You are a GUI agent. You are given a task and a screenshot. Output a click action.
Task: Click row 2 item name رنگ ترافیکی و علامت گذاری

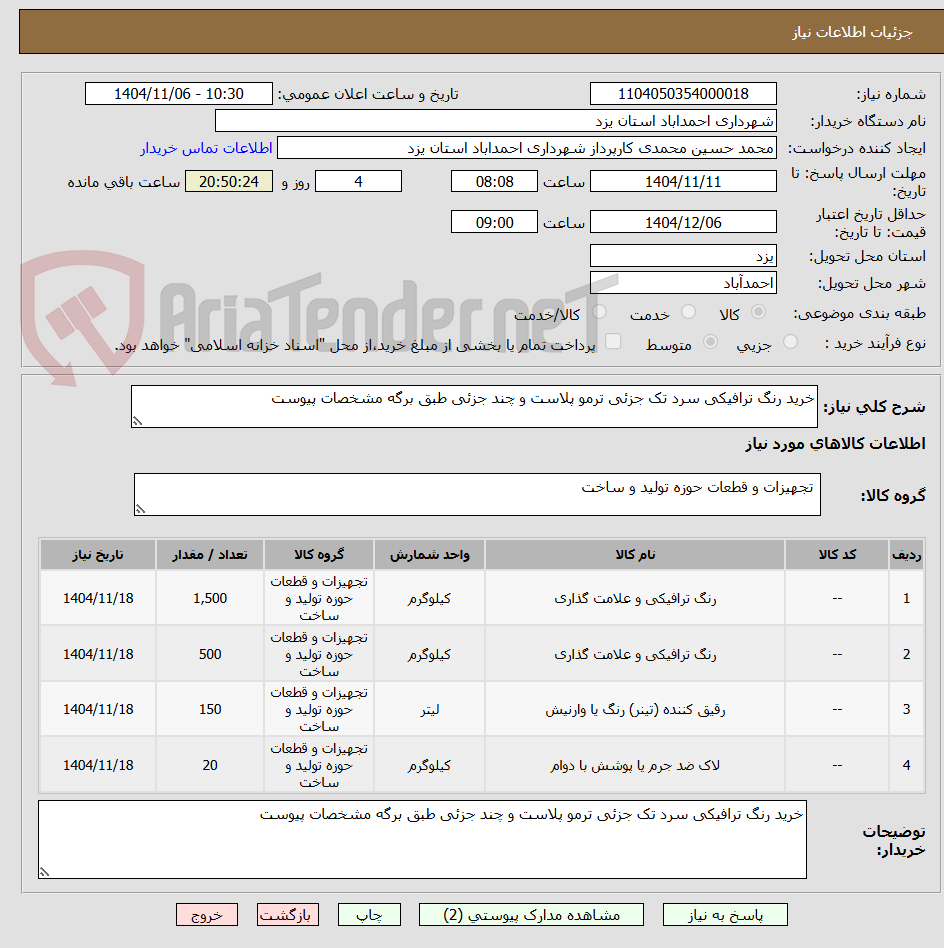tap(635, 654)
